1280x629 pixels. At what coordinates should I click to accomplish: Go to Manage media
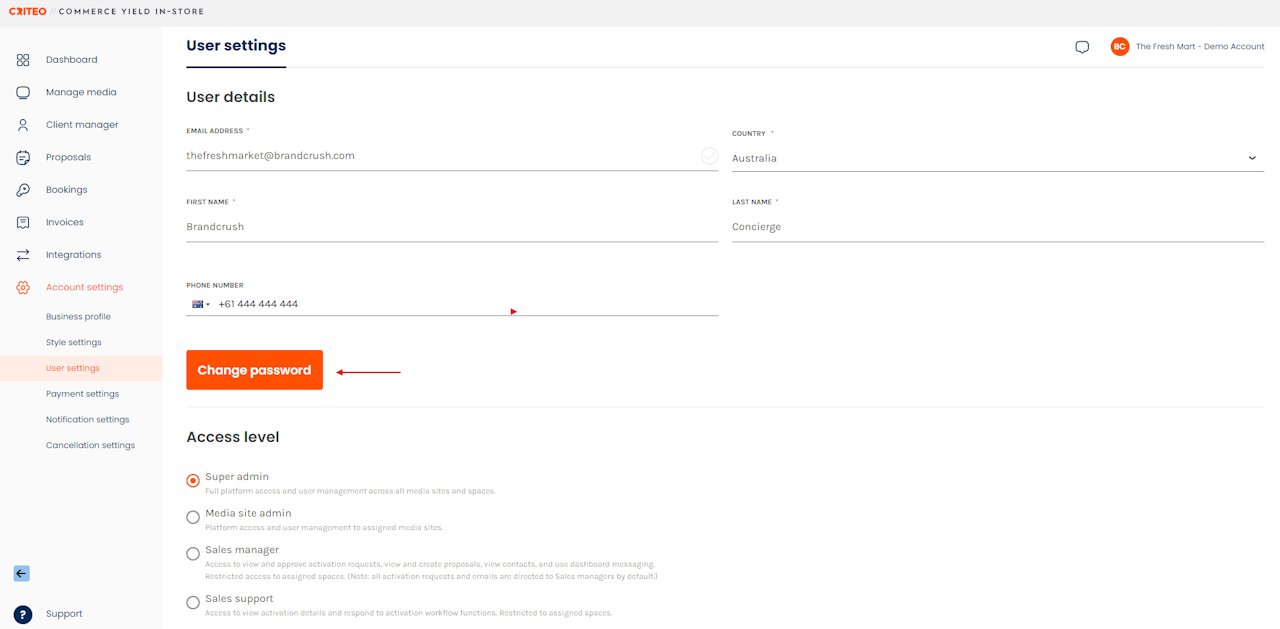pyautogui.click(x=81, y=92)
